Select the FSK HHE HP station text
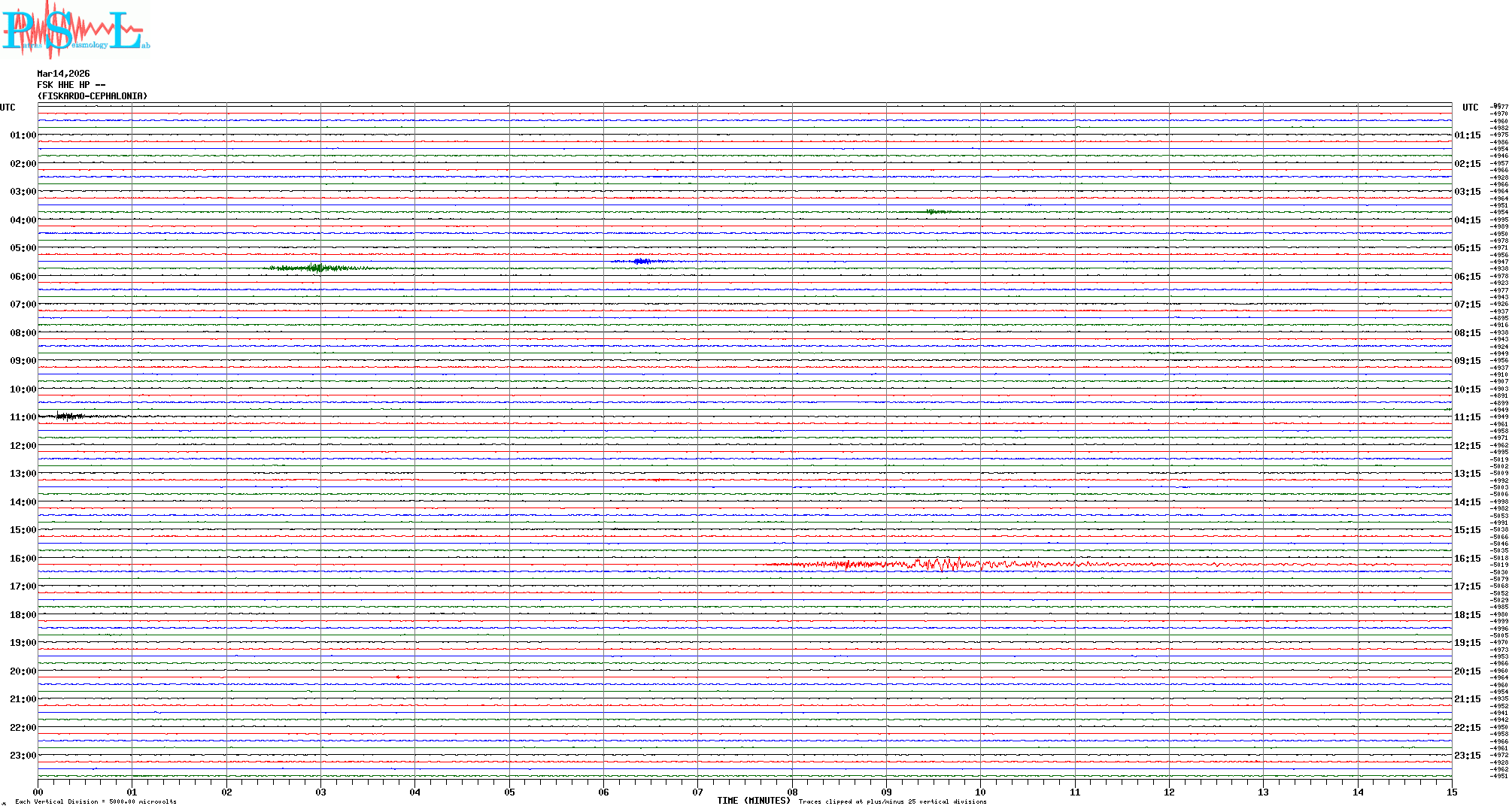The width and height of the screenshot is (1512, 812). pos(71,85)
